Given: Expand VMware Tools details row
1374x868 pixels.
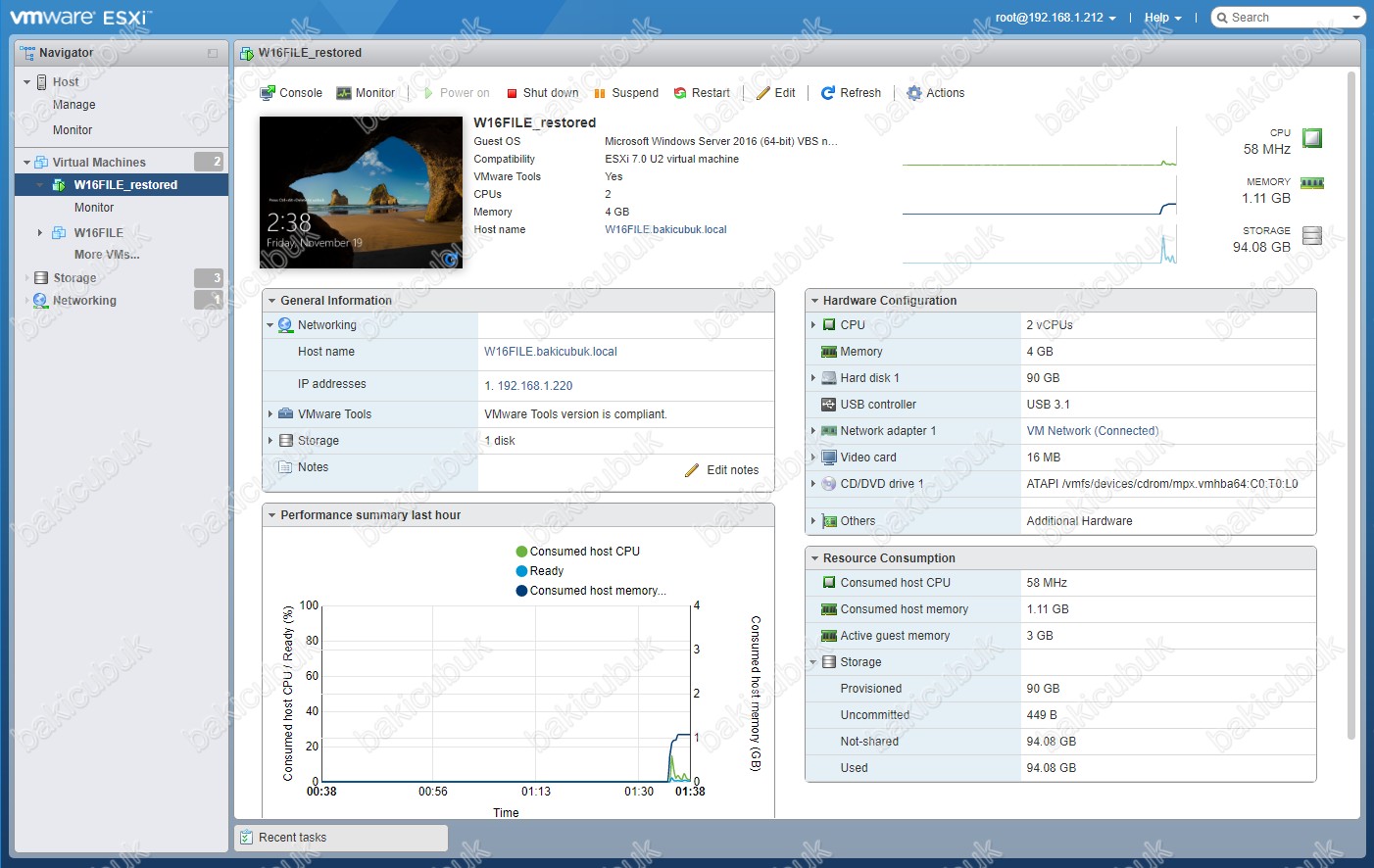Looking at the screenshot, I should point(270,414).
